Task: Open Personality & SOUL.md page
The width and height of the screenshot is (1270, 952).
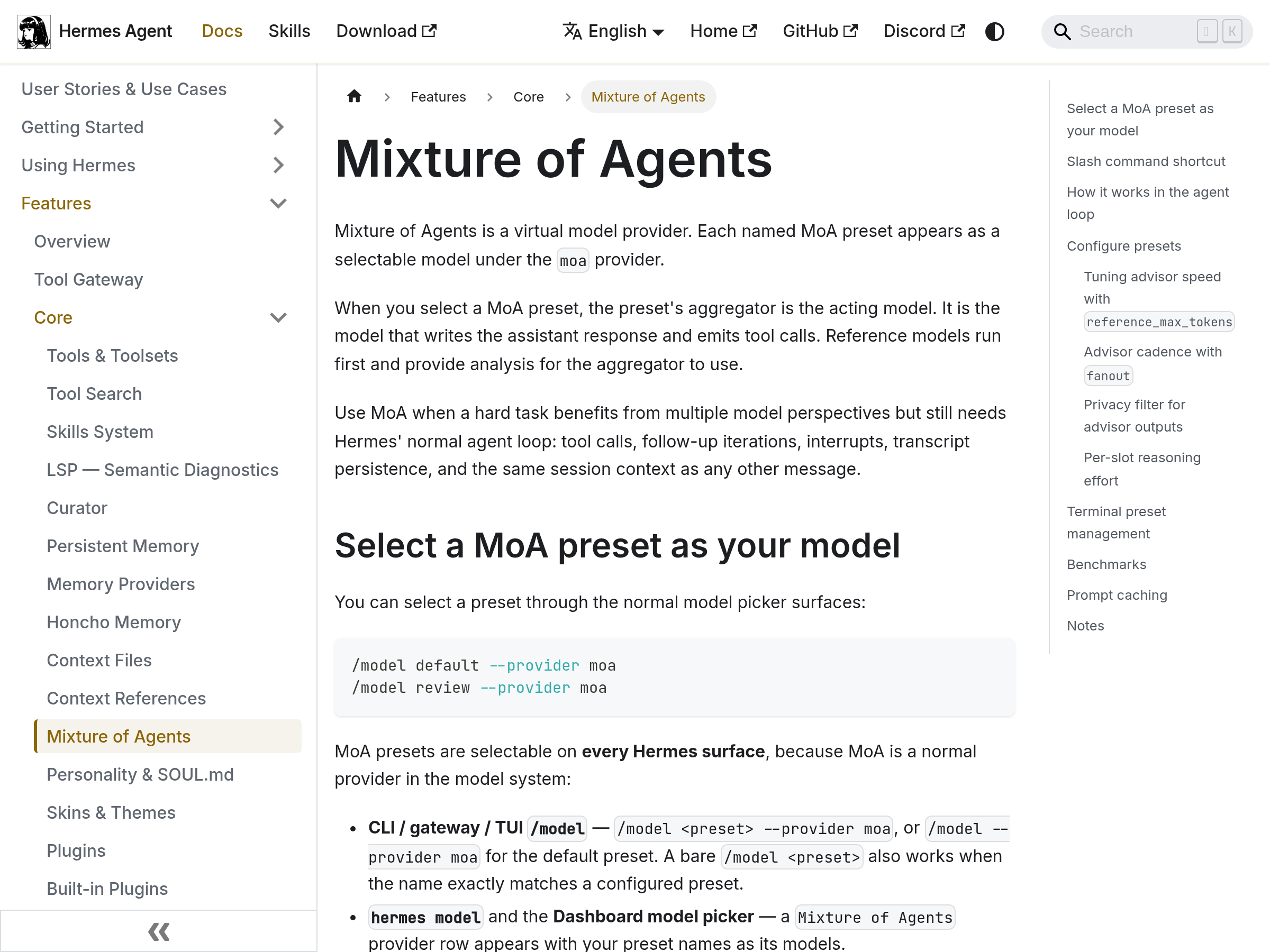Action: coord(140,775)
